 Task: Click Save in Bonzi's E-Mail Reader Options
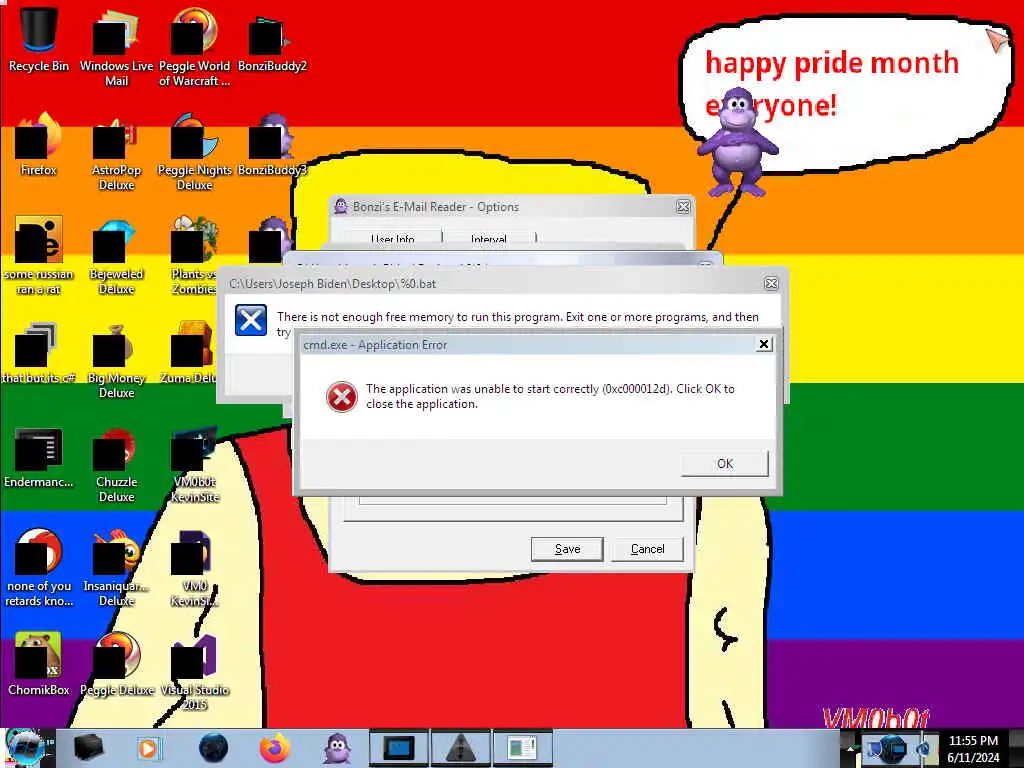[567, 549]
